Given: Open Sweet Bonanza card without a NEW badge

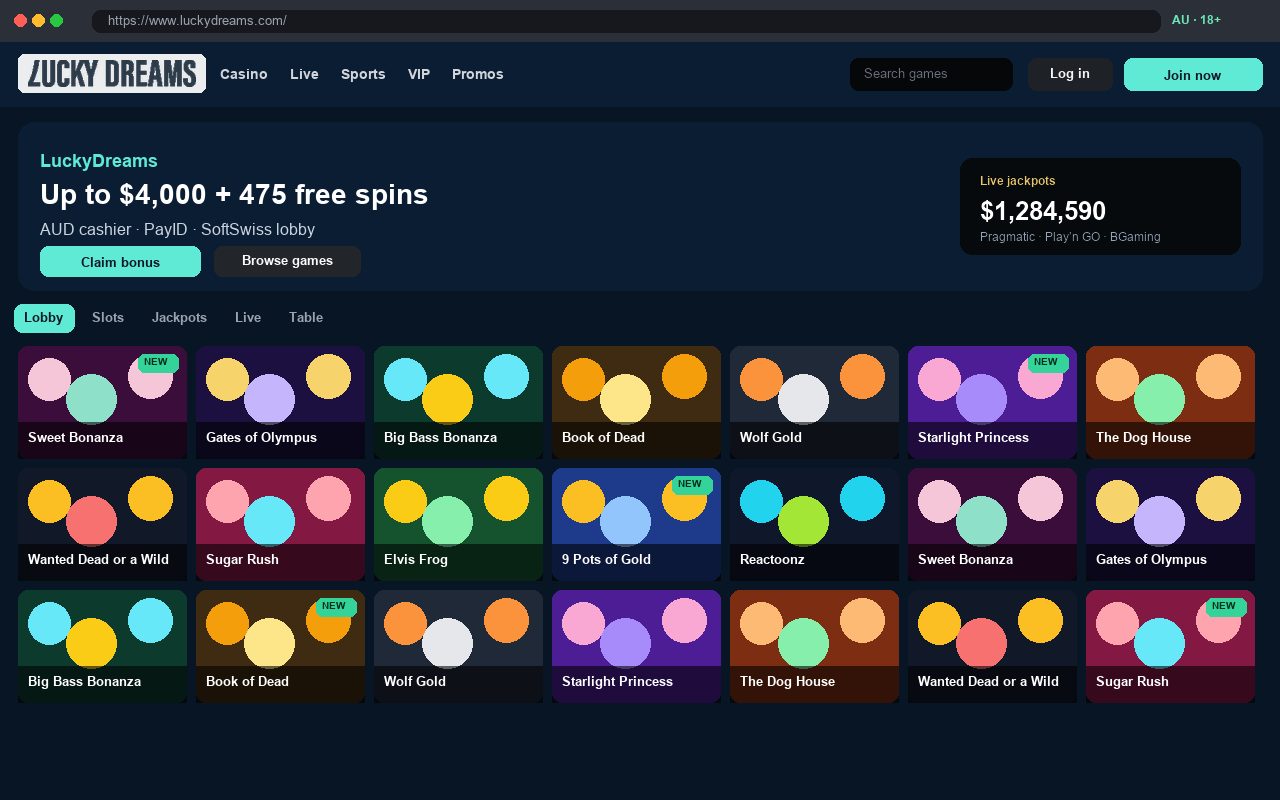Looking at the screenshot, I should pyautogui.click(x=992, y=524).
